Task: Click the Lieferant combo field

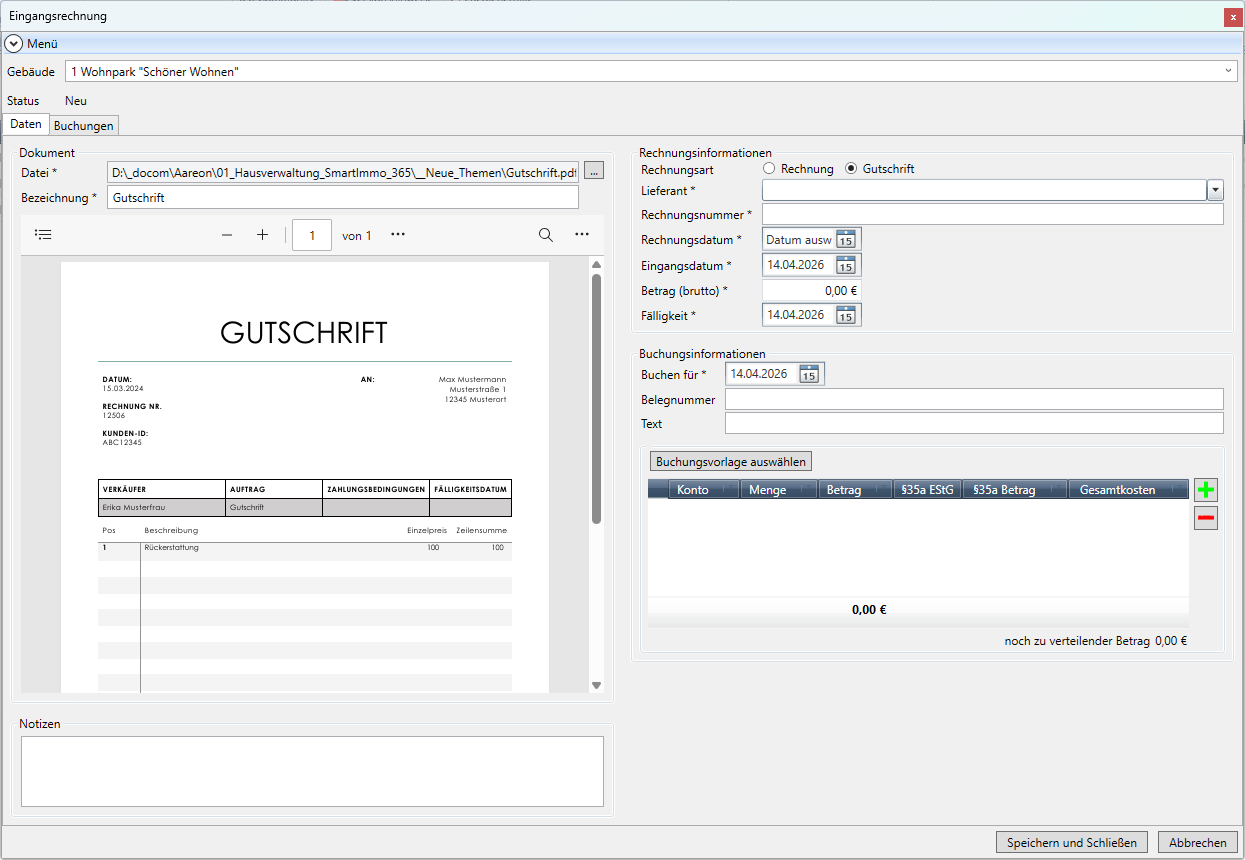Action: pyautogui.click(x=984, y=190)
